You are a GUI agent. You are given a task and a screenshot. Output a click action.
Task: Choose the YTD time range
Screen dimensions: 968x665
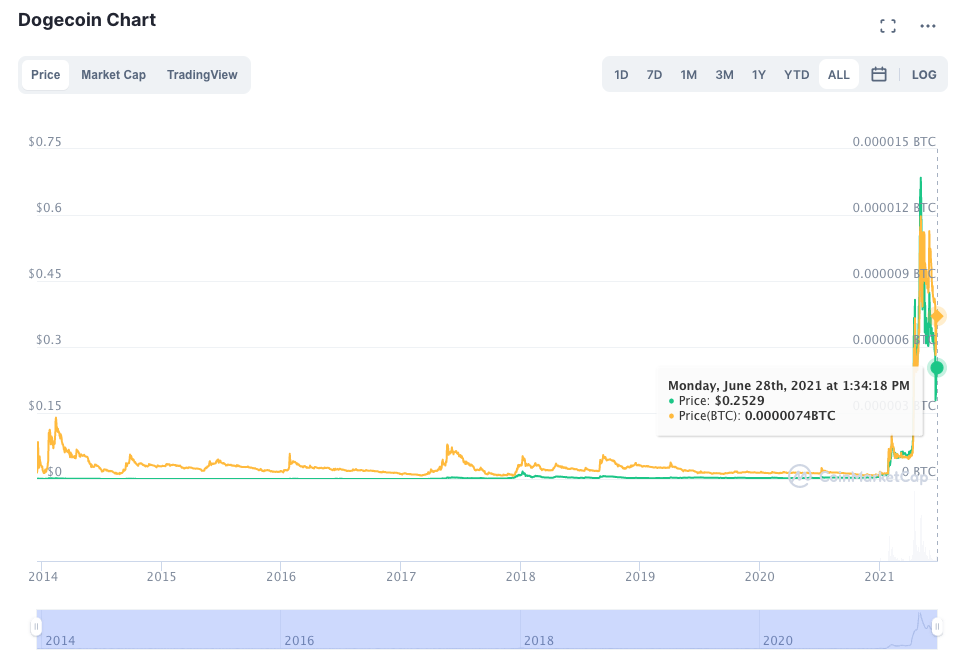[796, 74]
